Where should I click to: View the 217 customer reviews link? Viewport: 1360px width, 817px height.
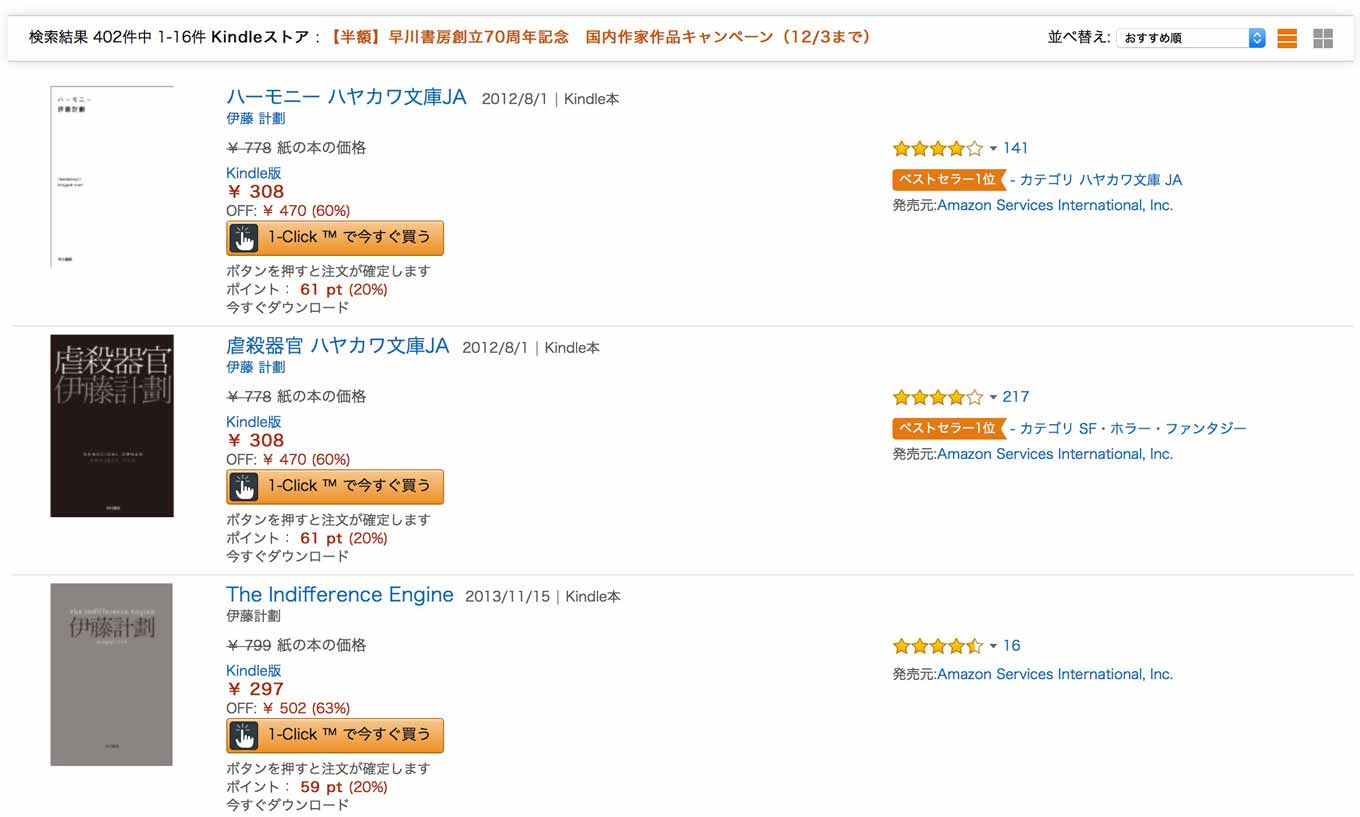click(x=1016, y=397)
